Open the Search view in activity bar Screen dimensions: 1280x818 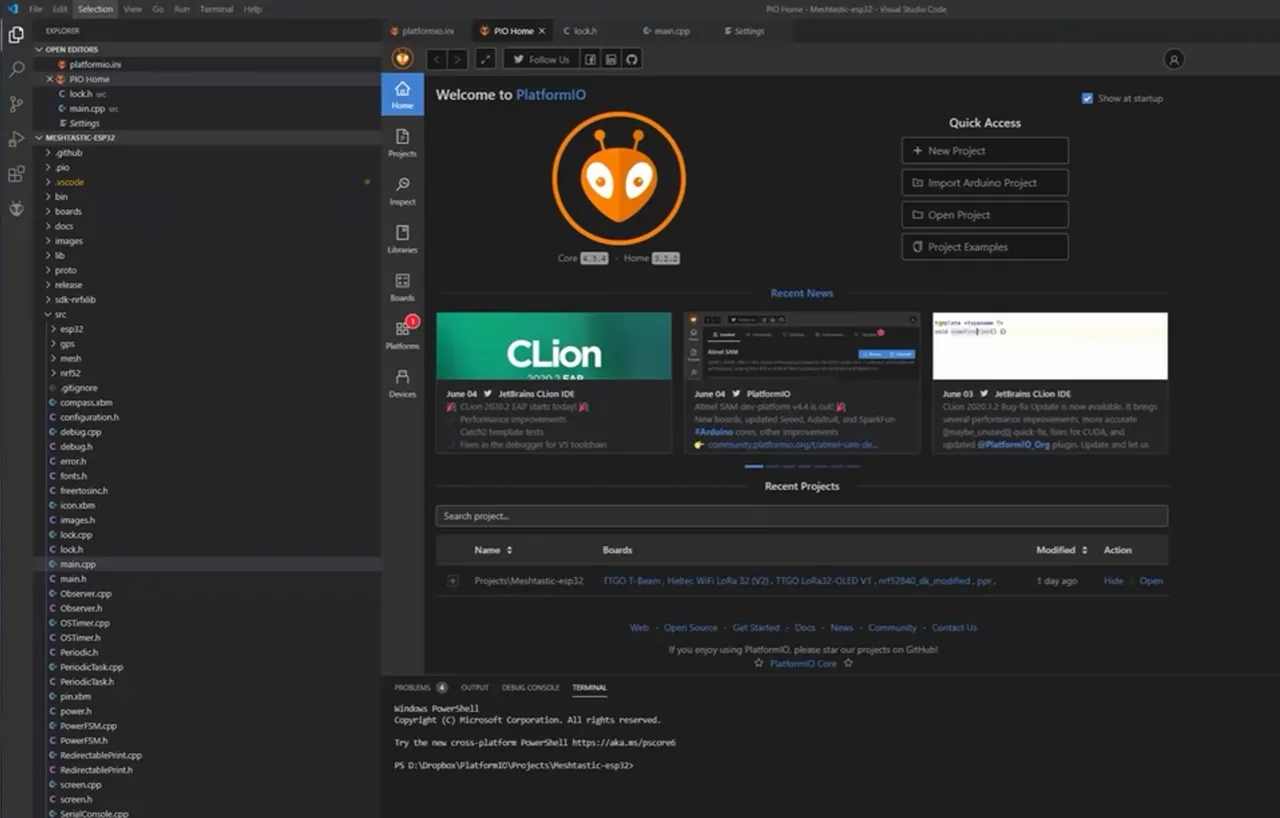[x=16, y=69]
